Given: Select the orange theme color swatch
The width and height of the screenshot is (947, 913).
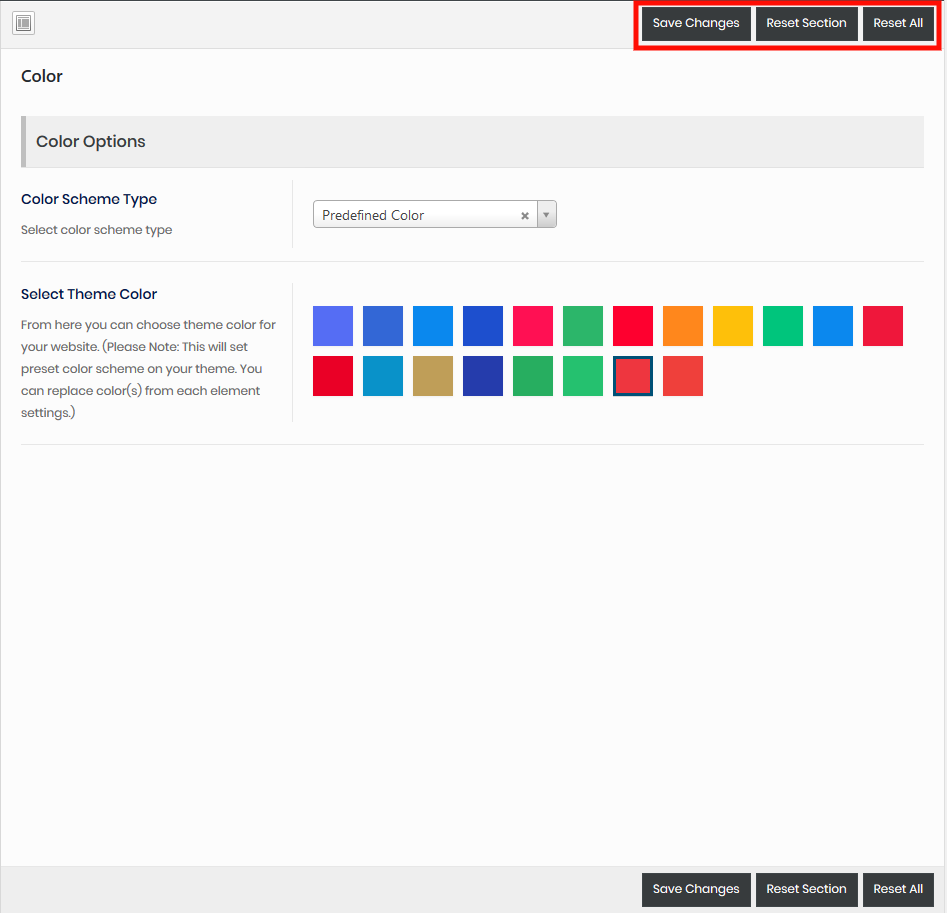Looking at the screenshot, I should [683, 326].
